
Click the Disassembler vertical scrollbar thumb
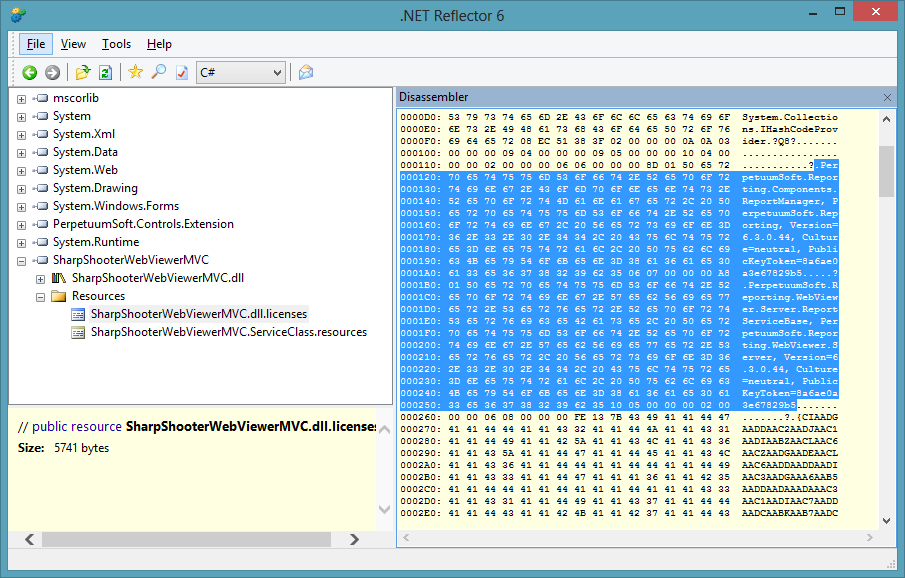(x=887, y=171)
